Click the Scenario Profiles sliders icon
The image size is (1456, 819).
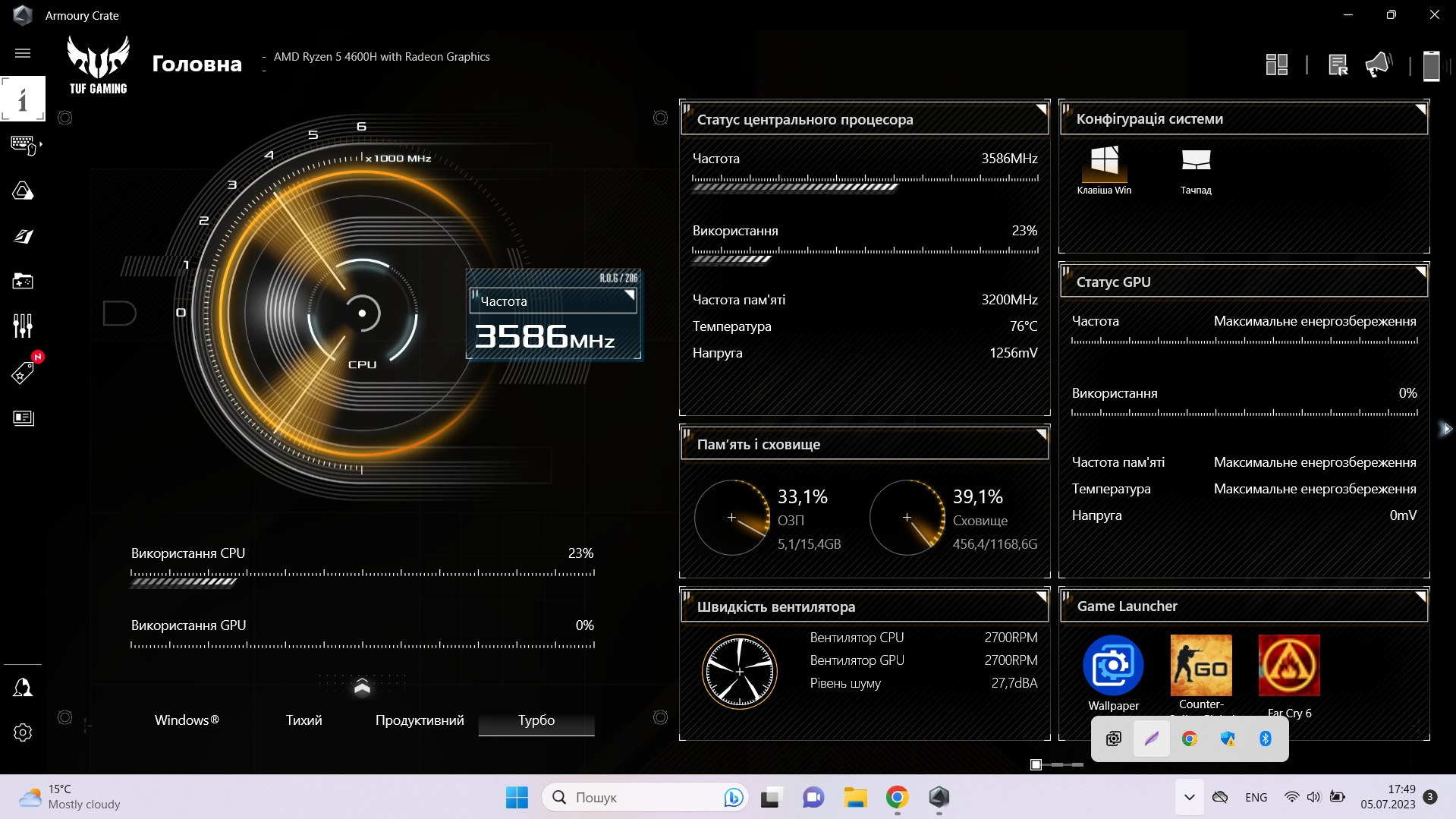tap(23, 326)
